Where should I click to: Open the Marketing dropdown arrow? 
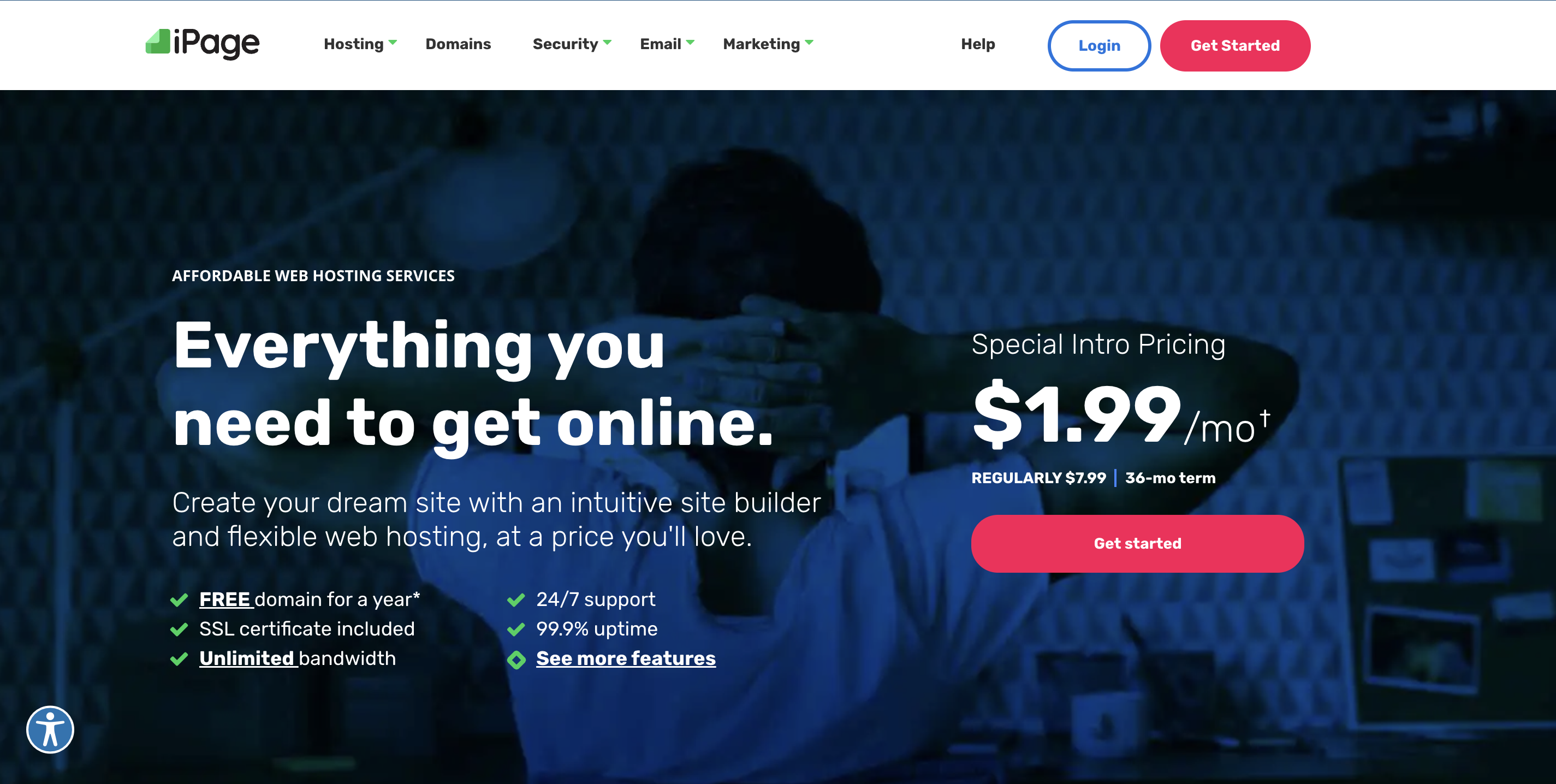(x=810, y=42)
